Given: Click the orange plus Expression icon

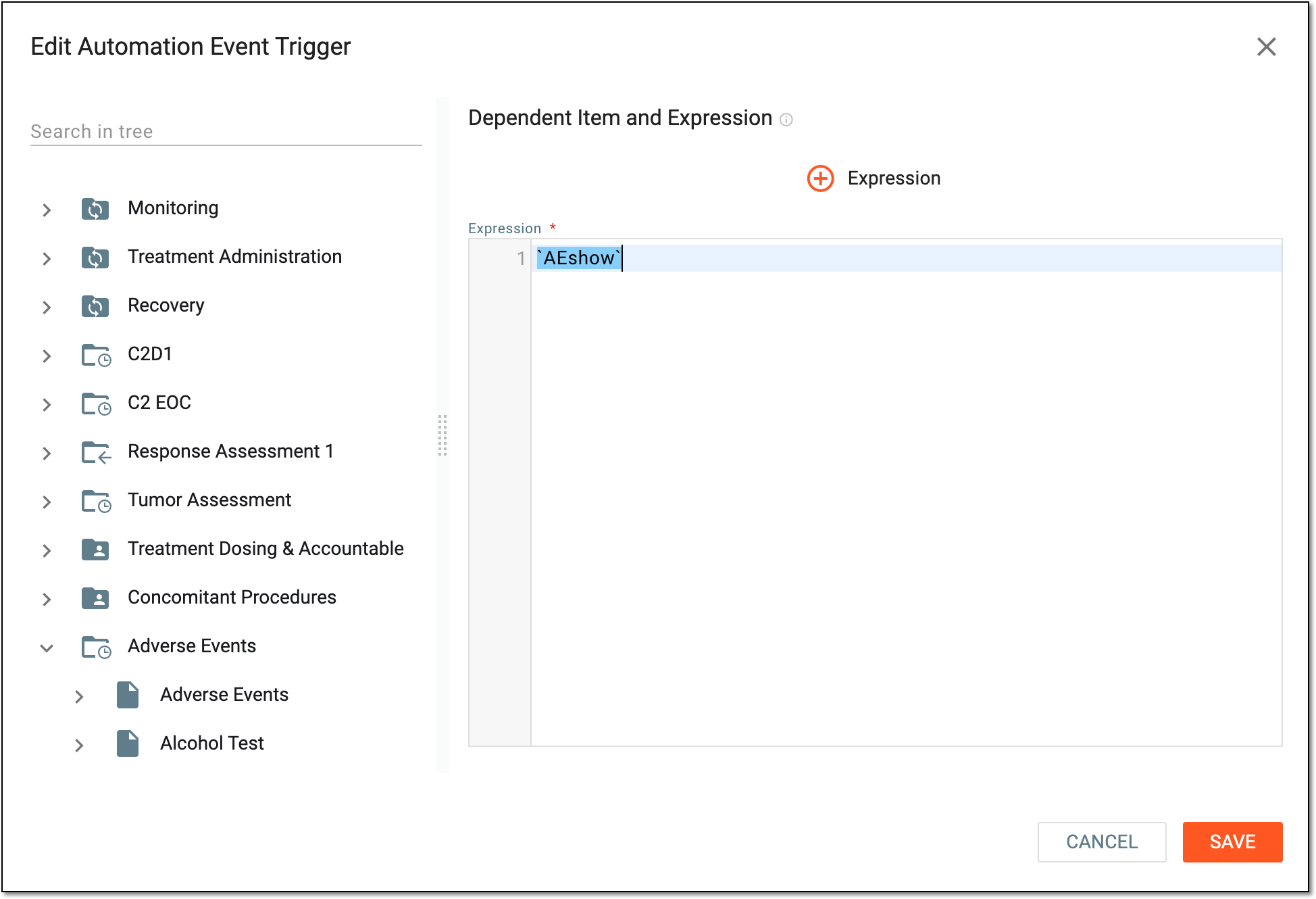Looking at the screenshot, I should pos(821,178).
